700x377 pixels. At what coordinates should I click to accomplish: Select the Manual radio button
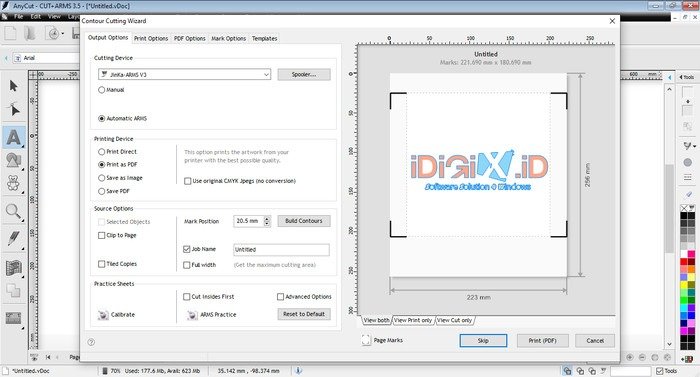coord(101,90)
